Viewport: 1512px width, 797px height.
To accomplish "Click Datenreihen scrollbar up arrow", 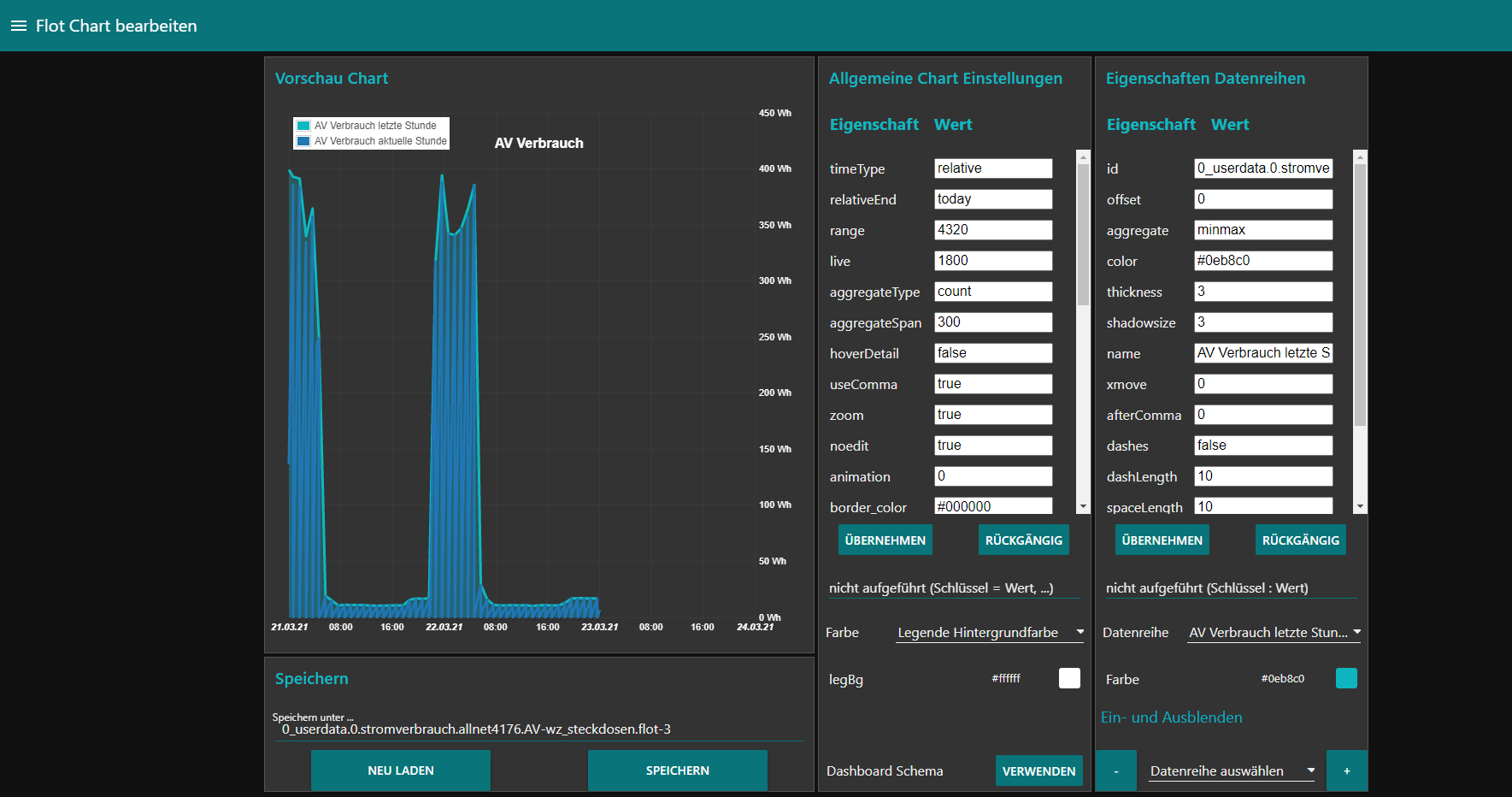I will click(1360, 156).
